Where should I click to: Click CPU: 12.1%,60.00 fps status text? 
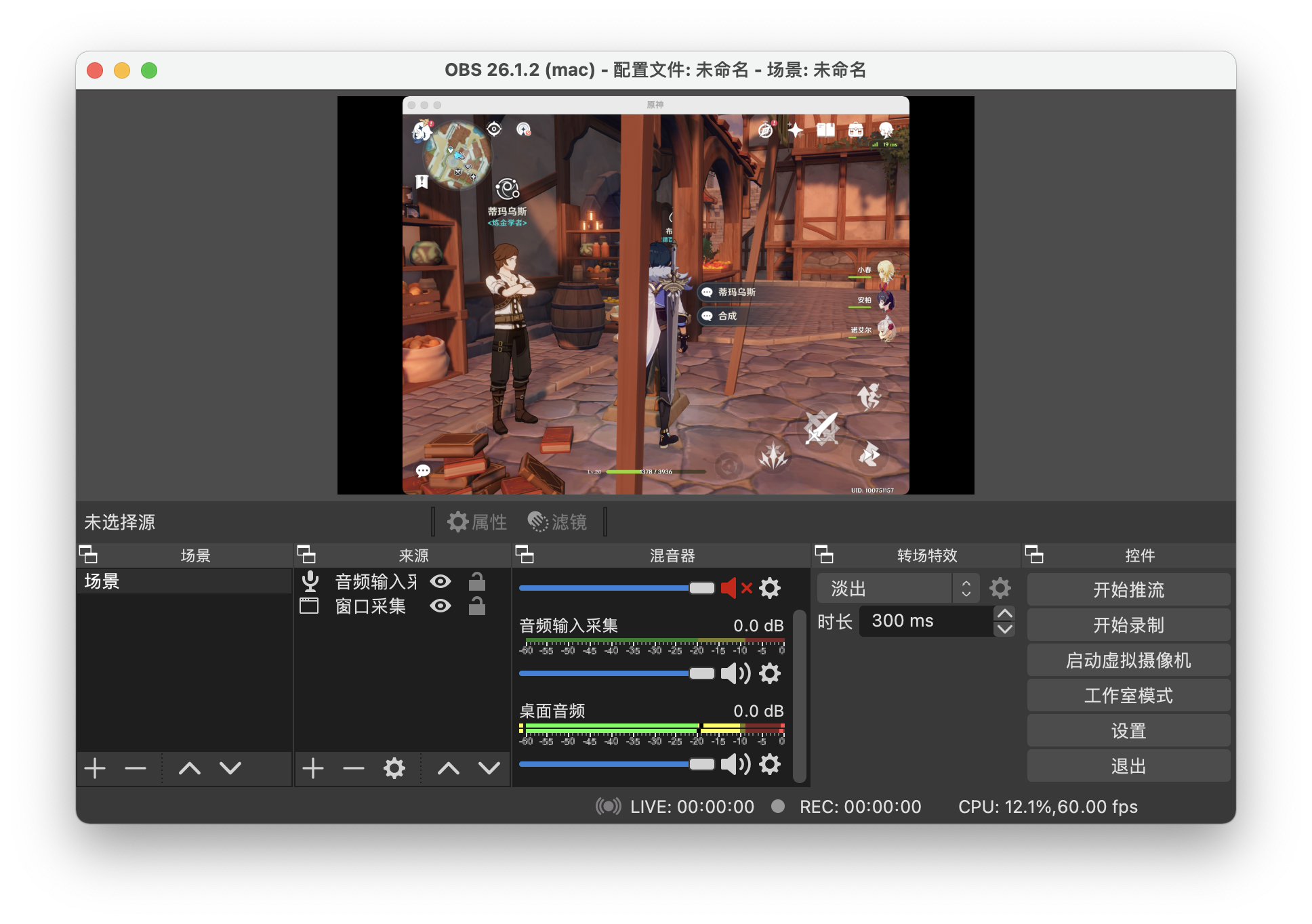click(x=1048, y=806)
